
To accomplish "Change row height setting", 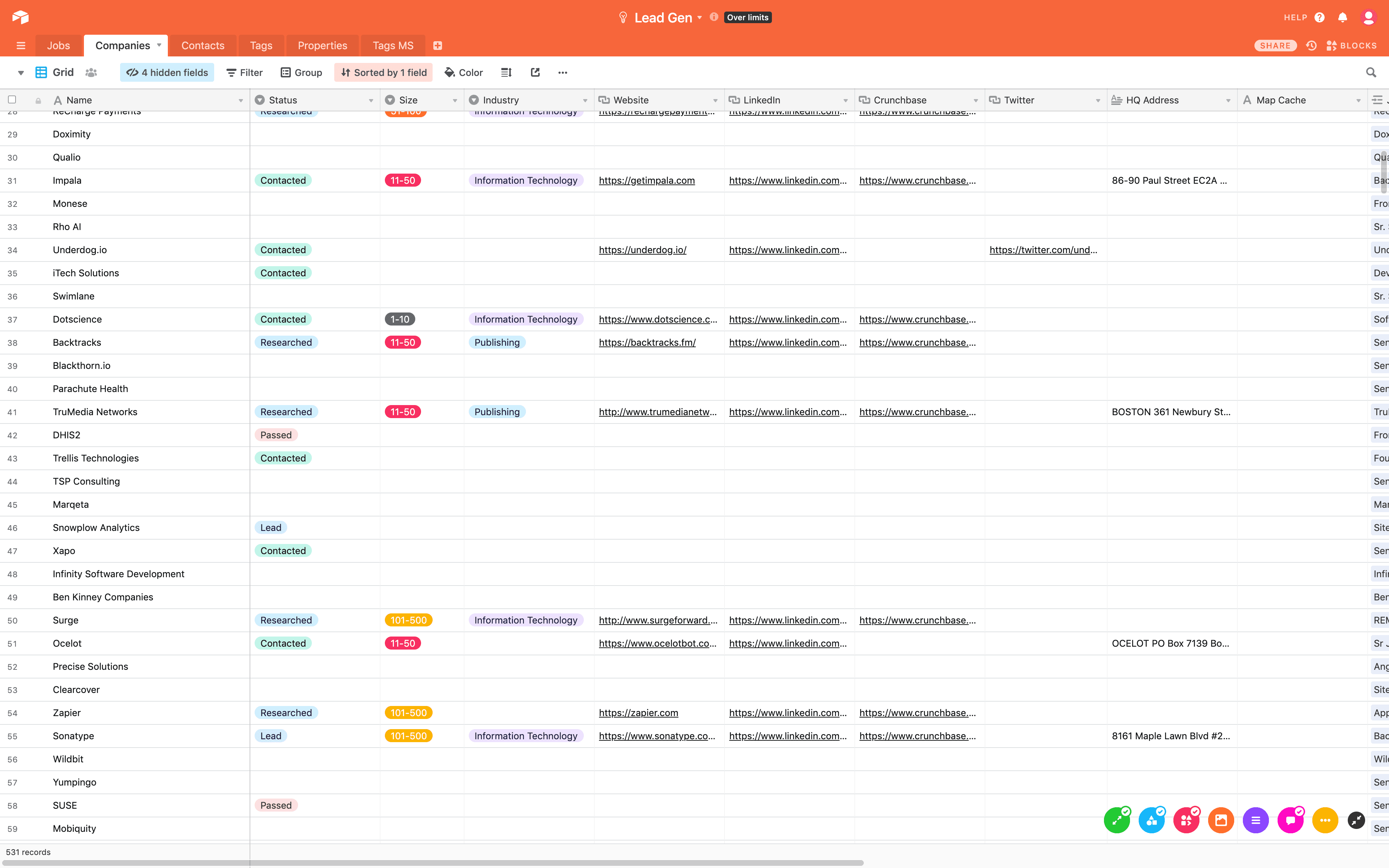I will pyautogui.click(x=506, y=72).
